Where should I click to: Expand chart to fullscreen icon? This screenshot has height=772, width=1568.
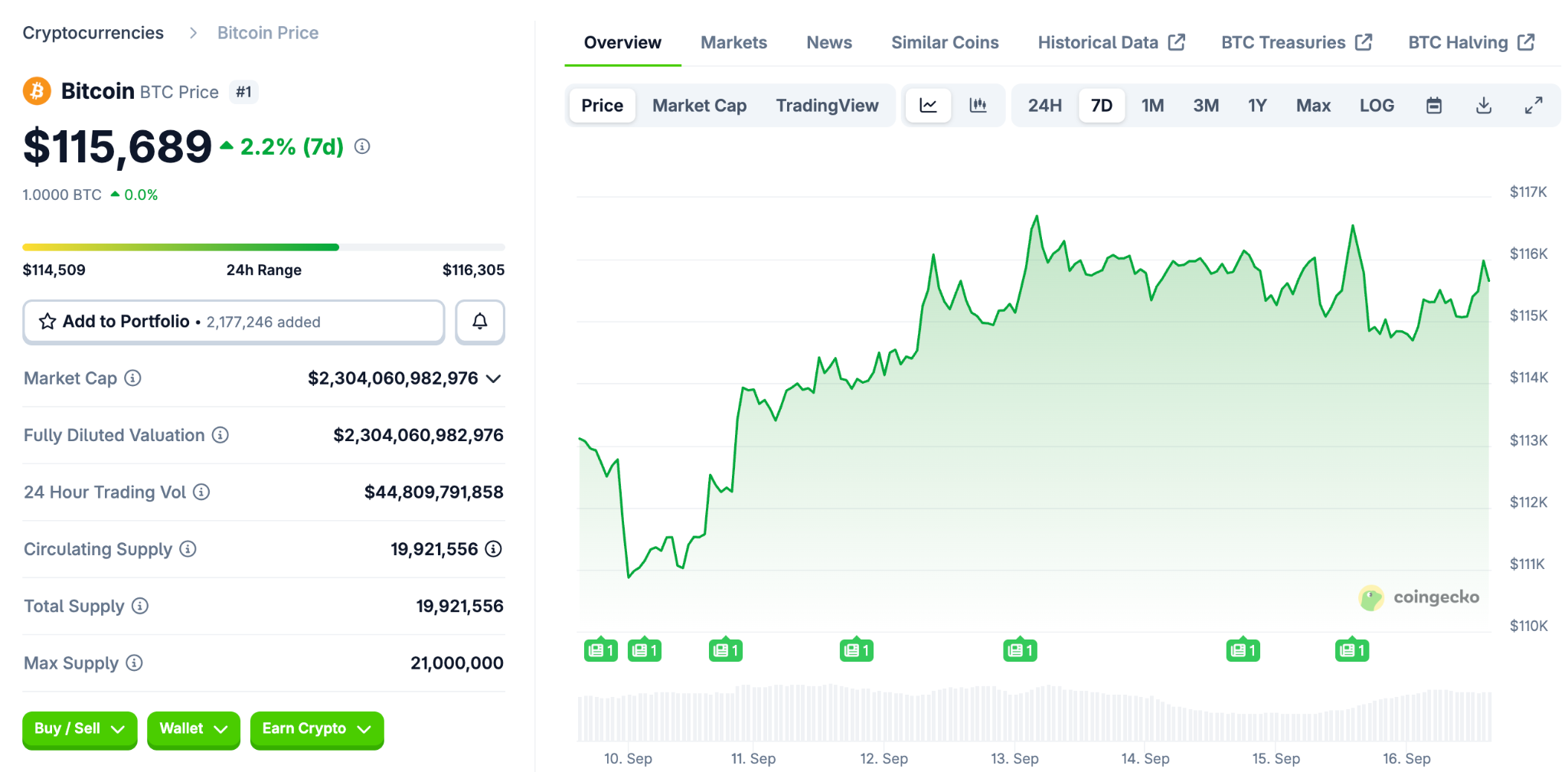(1534, 106)
